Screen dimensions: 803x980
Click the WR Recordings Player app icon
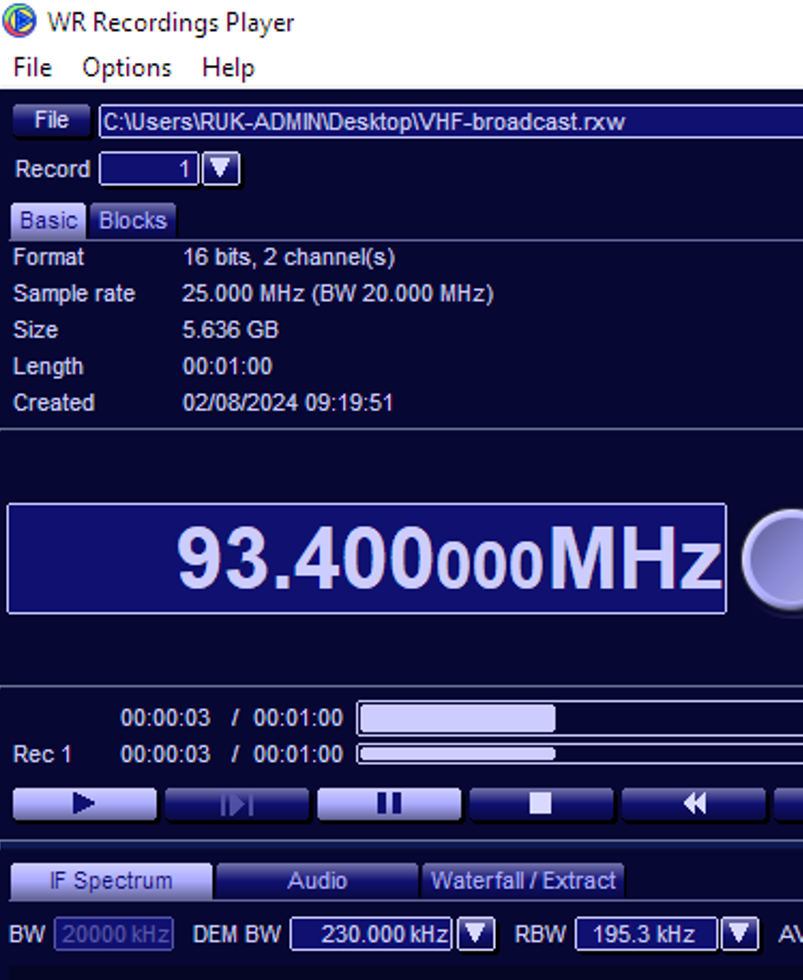coord(19,21)
